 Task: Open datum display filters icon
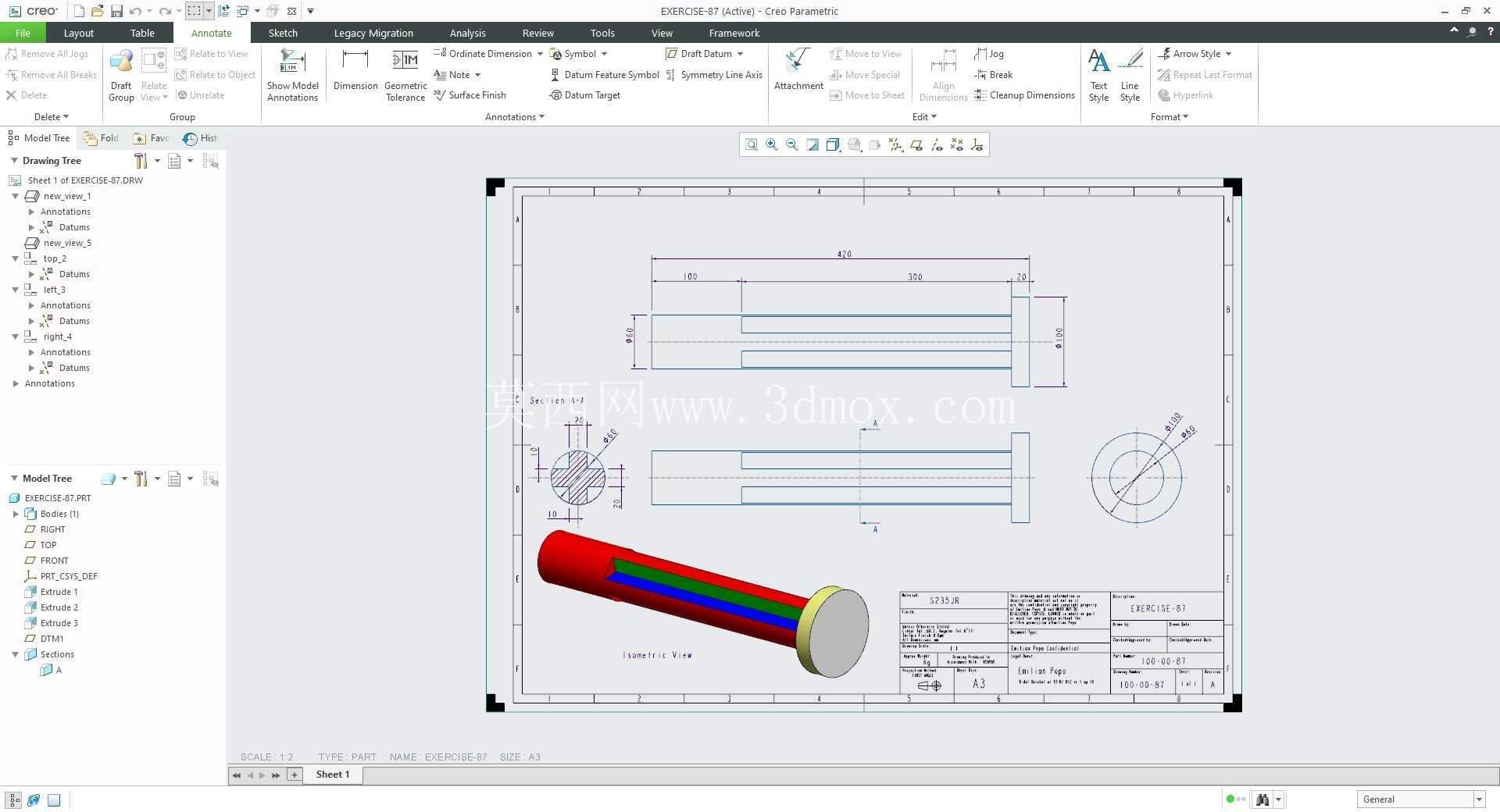[x=895, y=144]
